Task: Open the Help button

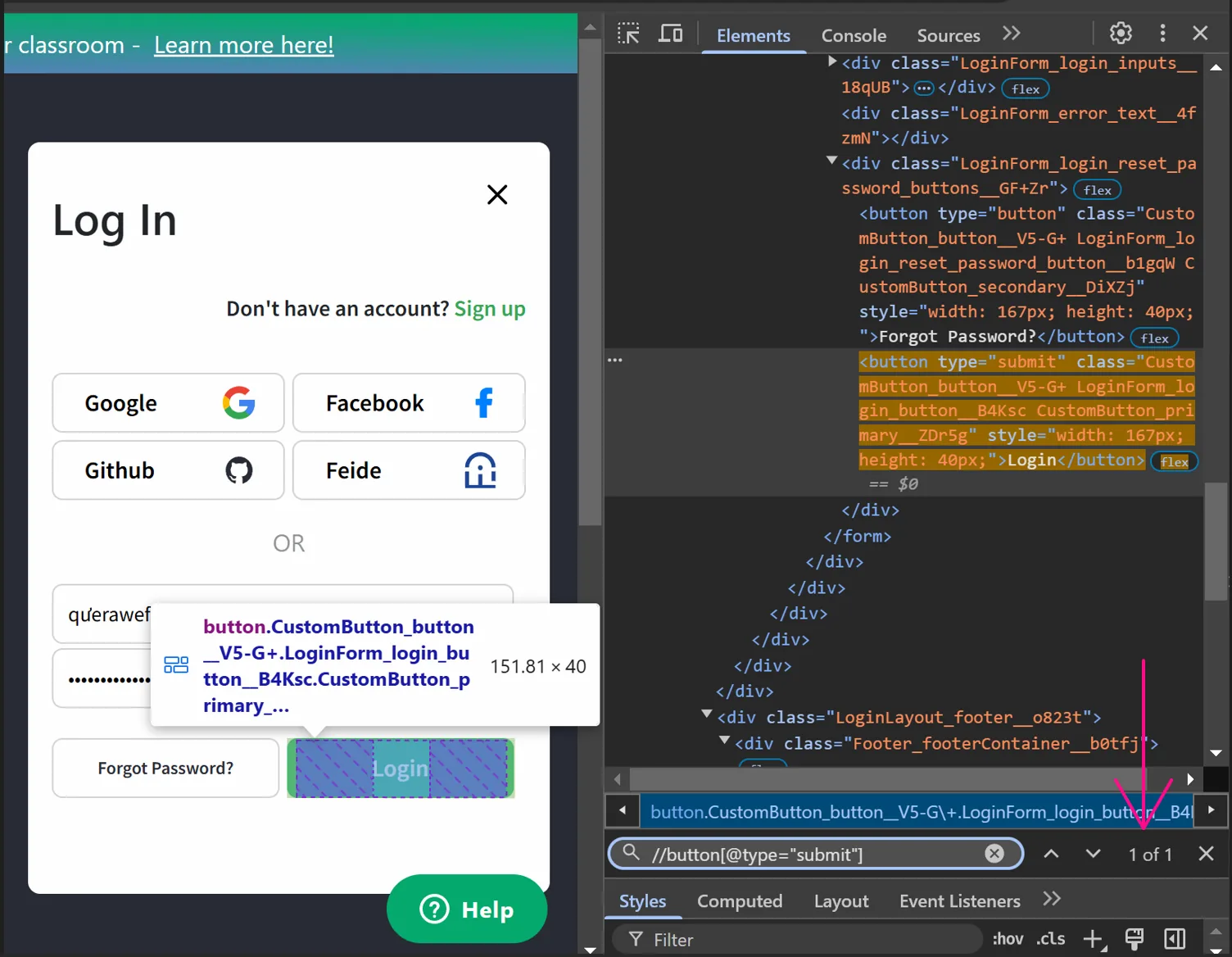Action: coord(467,909)
